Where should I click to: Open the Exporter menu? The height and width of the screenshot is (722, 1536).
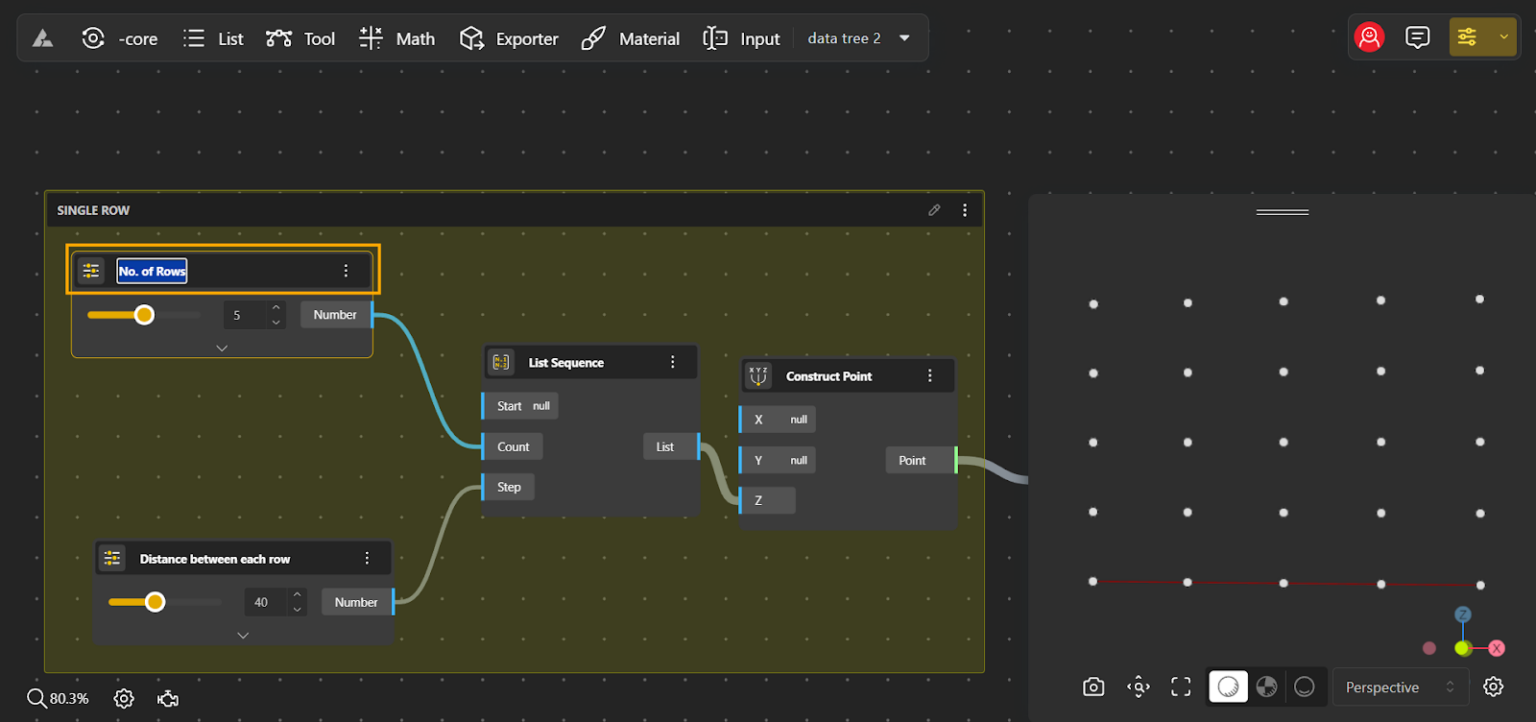click(x=508, y=39)
